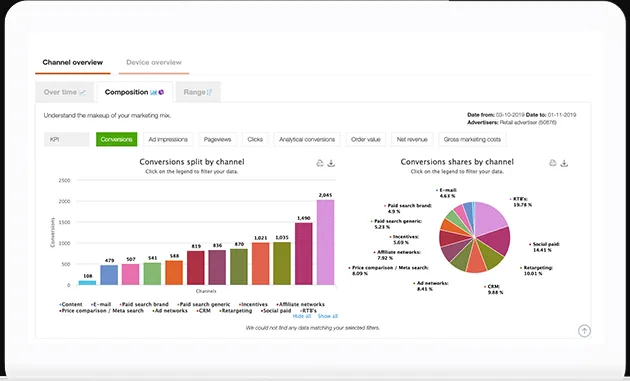630x381 pixels.
Task: Select the Composition sub-tab
Action: (135, 92)
